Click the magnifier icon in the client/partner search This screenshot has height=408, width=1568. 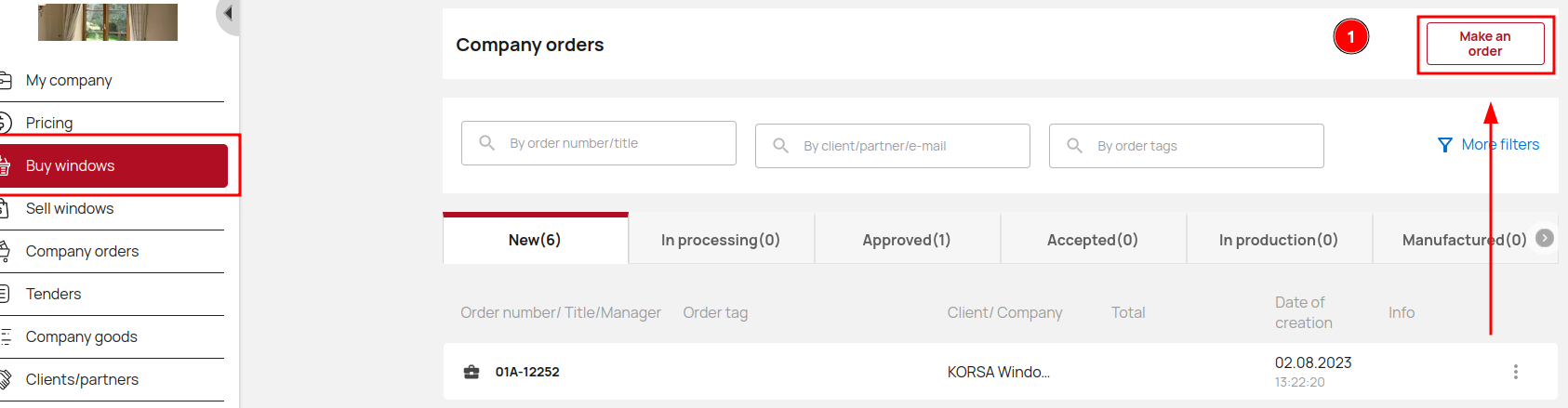(780, 146)
